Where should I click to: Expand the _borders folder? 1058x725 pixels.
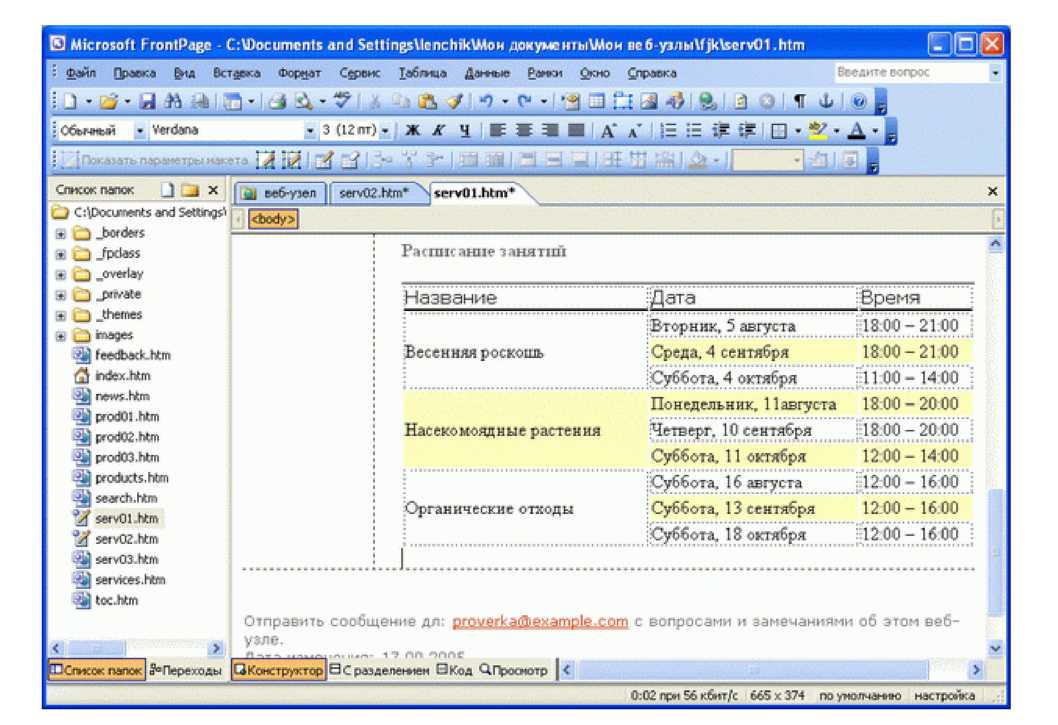pyautogui.click(x=61, y=233)
